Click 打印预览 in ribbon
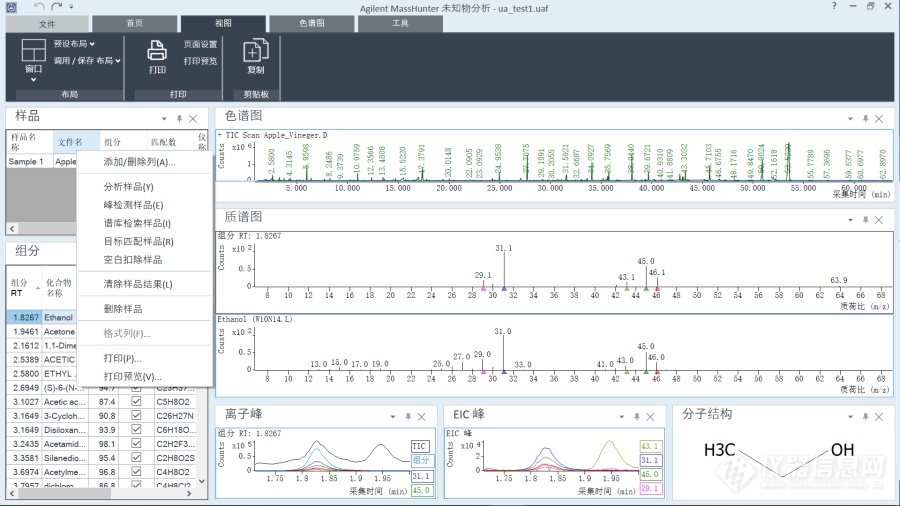This screenshot has width=900, height=506. (x=200, y=61)
